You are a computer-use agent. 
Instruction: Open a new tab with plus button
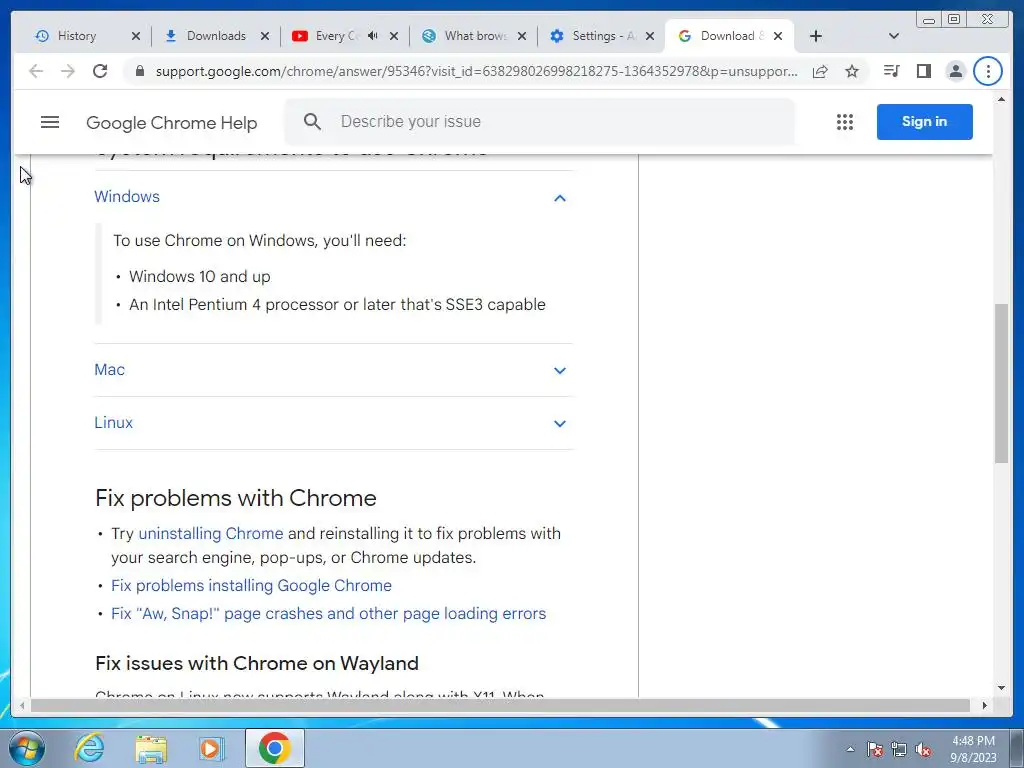[x=816, y=36]
